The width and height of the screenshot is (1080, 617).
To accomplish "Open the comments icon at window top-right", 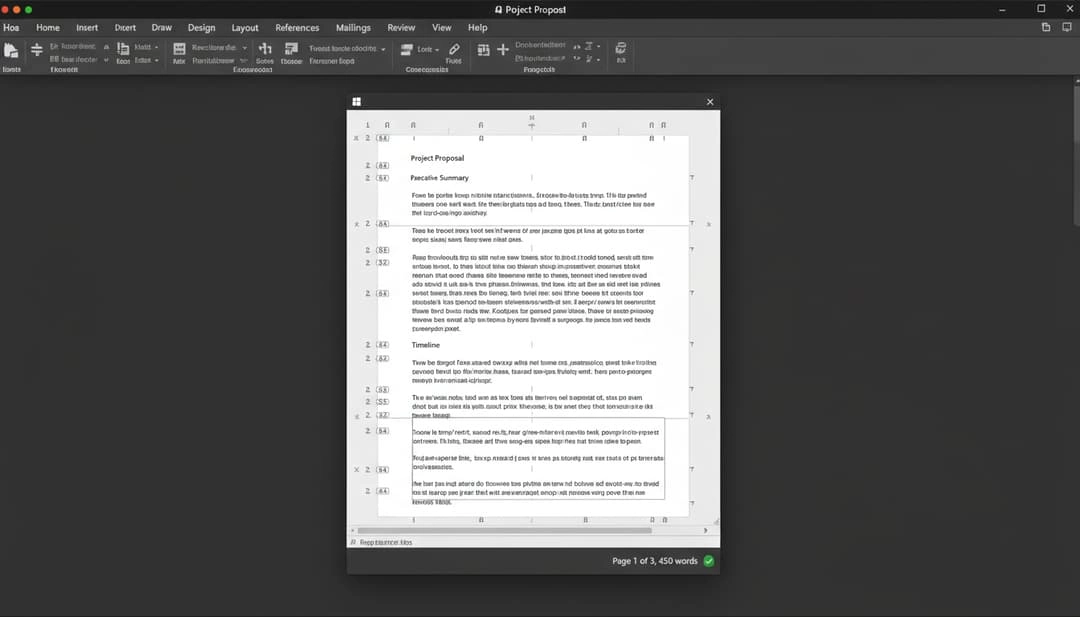I will 1046,28.
